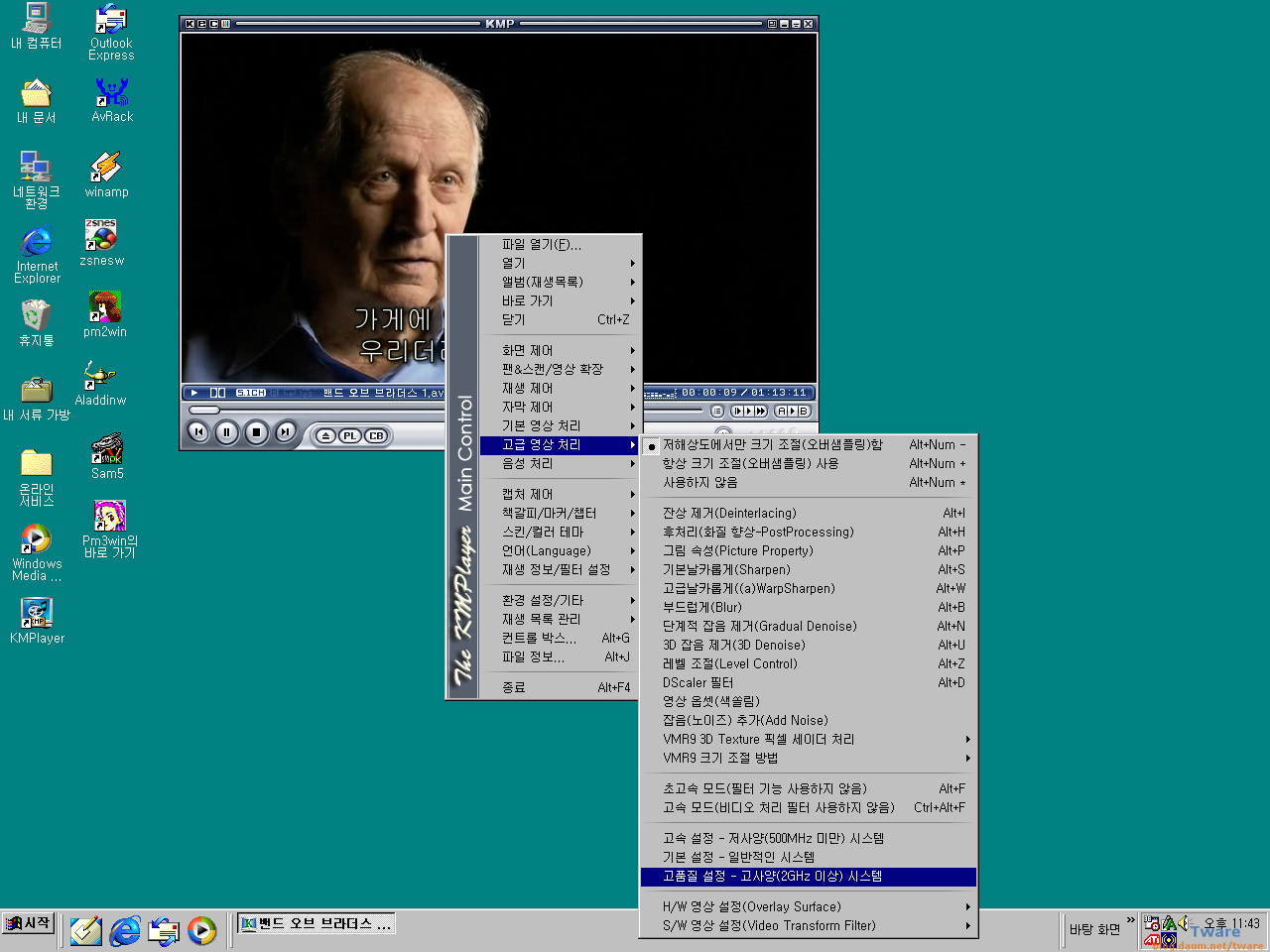Stop the KMP video playback
Screen dimensions: 1270x952
[x=256, y=432]
